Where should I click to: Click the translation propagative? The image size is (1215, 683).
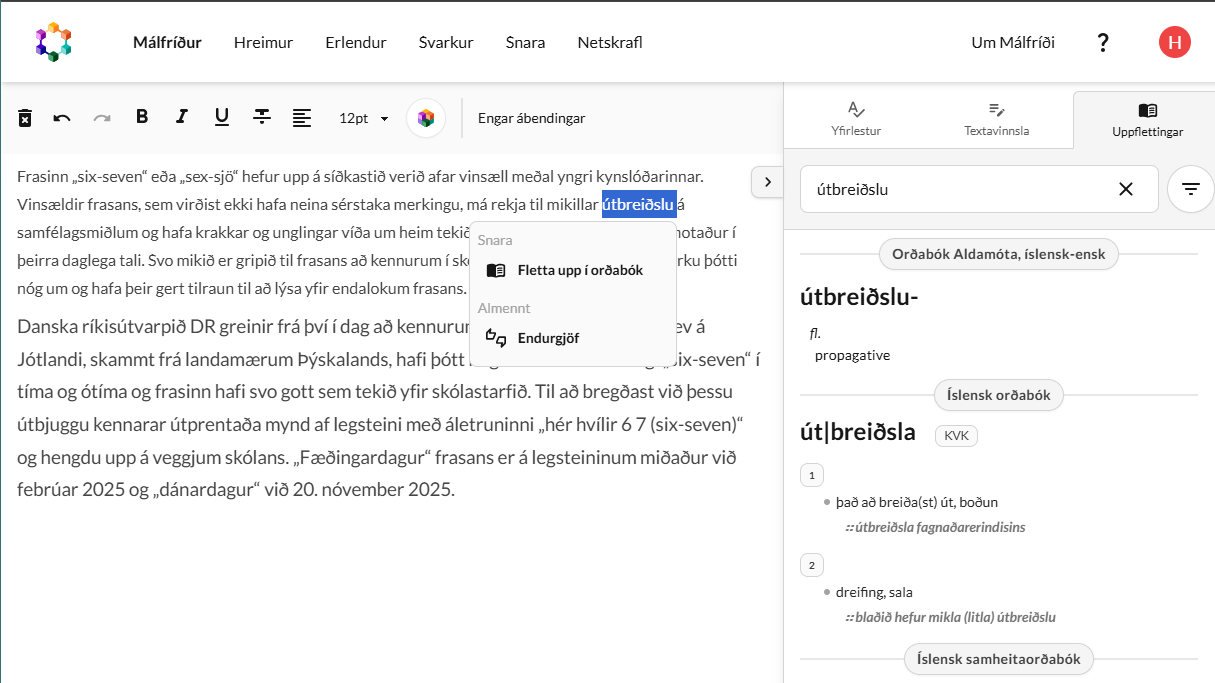tap(852, 355)
